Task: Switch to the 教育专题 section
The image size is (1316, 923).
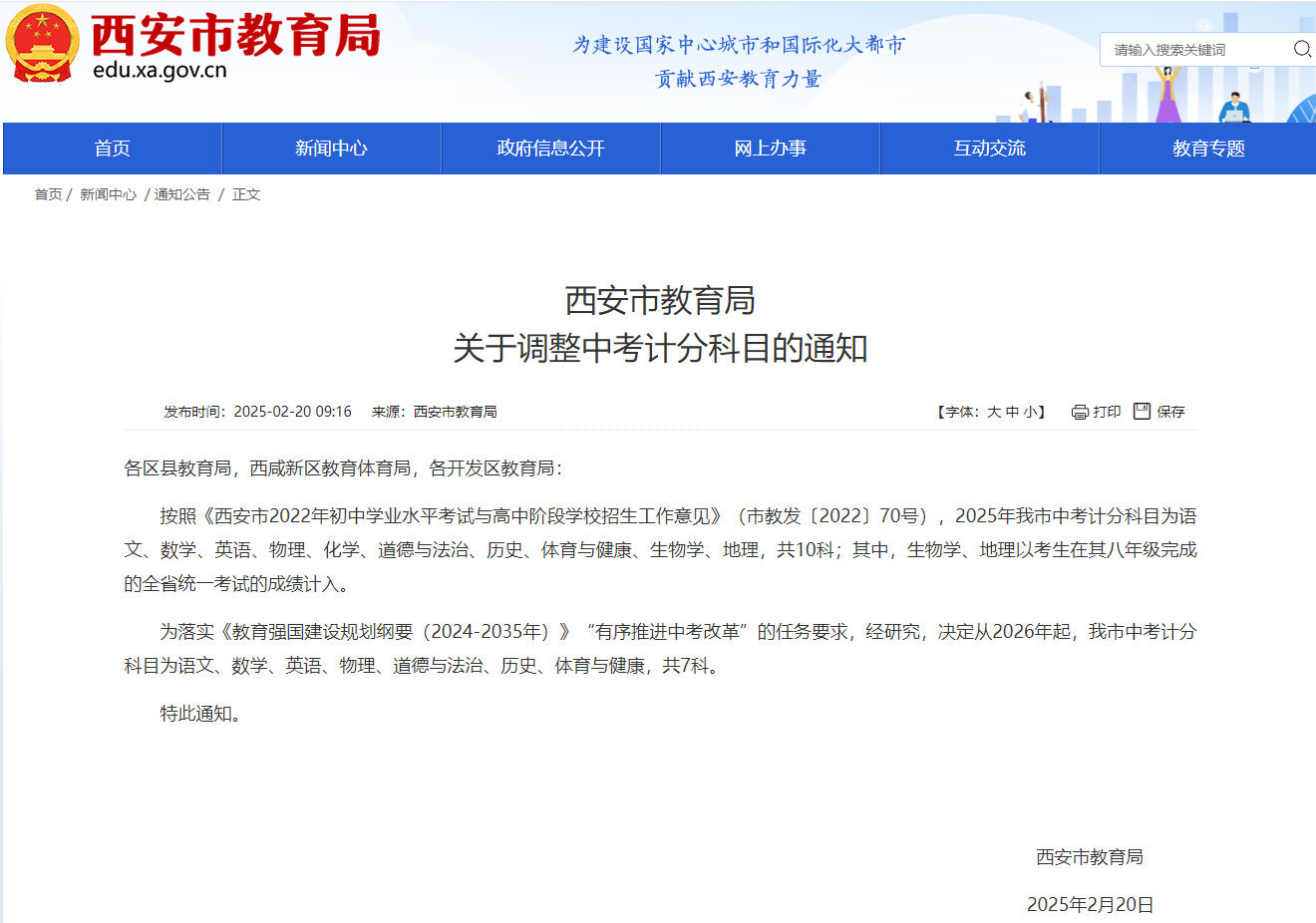Action: [1208, 149]
